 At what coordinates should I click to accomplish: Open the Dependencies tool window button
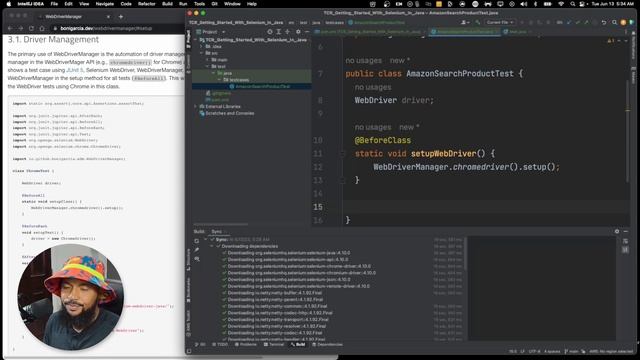327,344
